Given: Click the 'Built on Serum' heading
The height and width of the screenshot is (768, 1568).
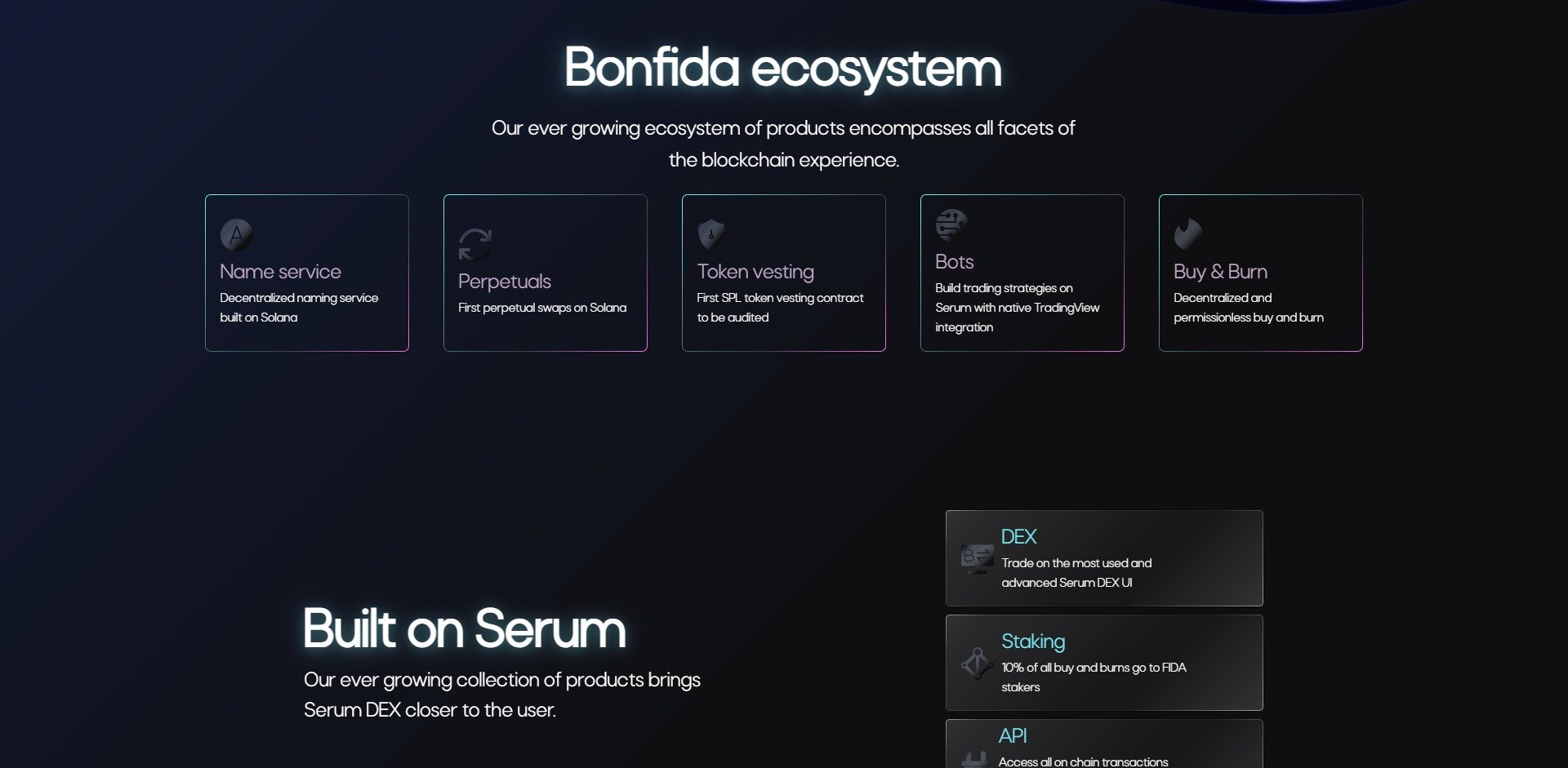Looking at the screenshot, I should coord(464,630).
